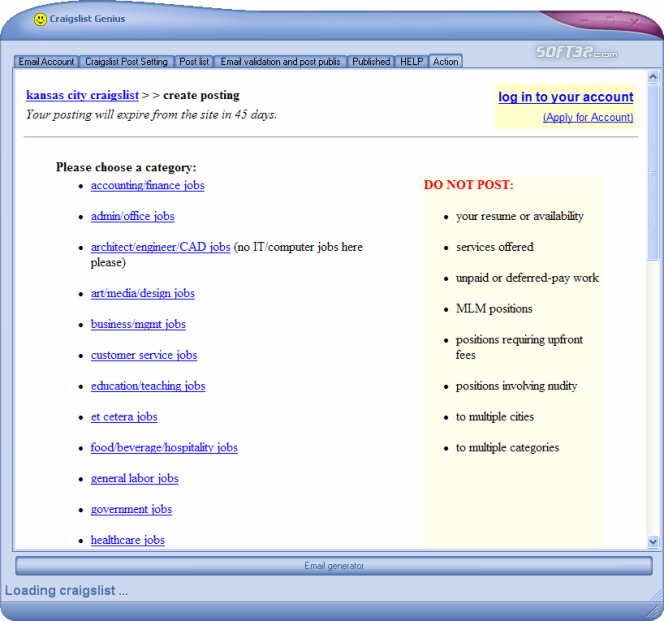Screen dimensions: 664x621
Task: Click the Craigslist Genius window title
Action: 87,19
